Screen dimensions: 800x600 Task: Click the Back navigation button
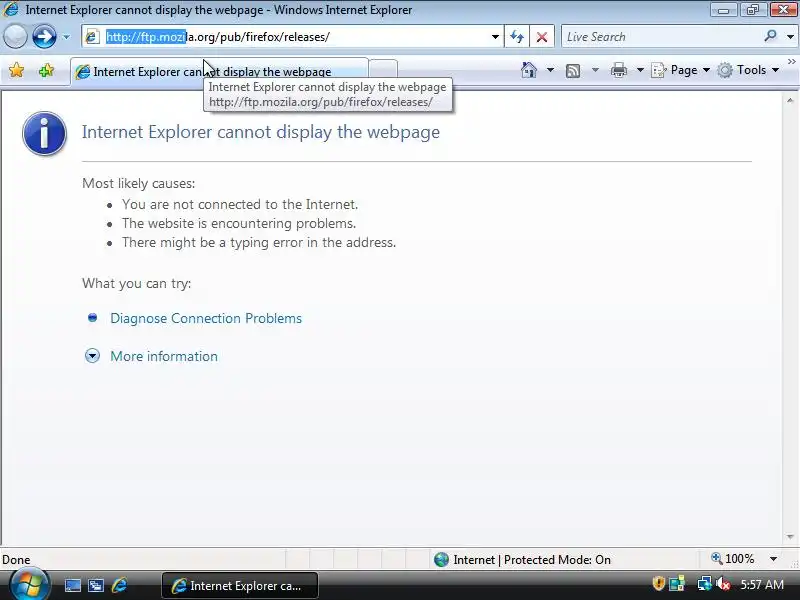(x=15, y=37)
